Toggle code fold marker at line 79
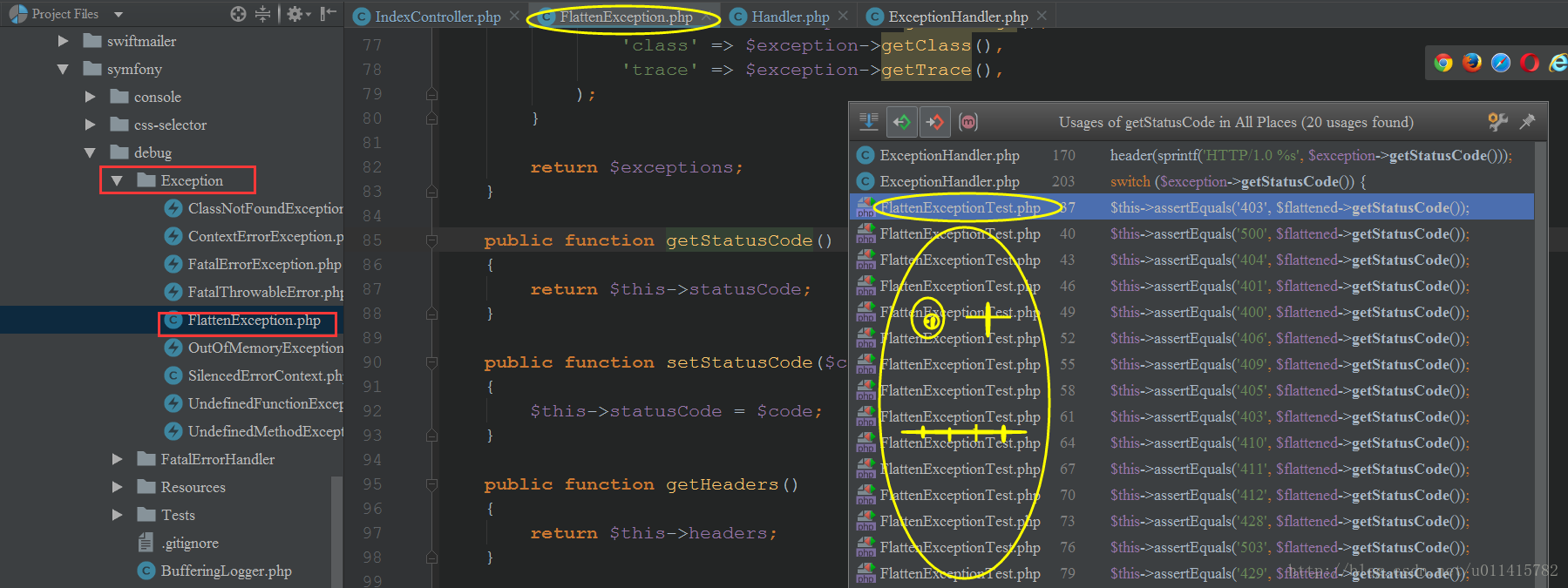Screen dimensions: 1568x588 431,93
